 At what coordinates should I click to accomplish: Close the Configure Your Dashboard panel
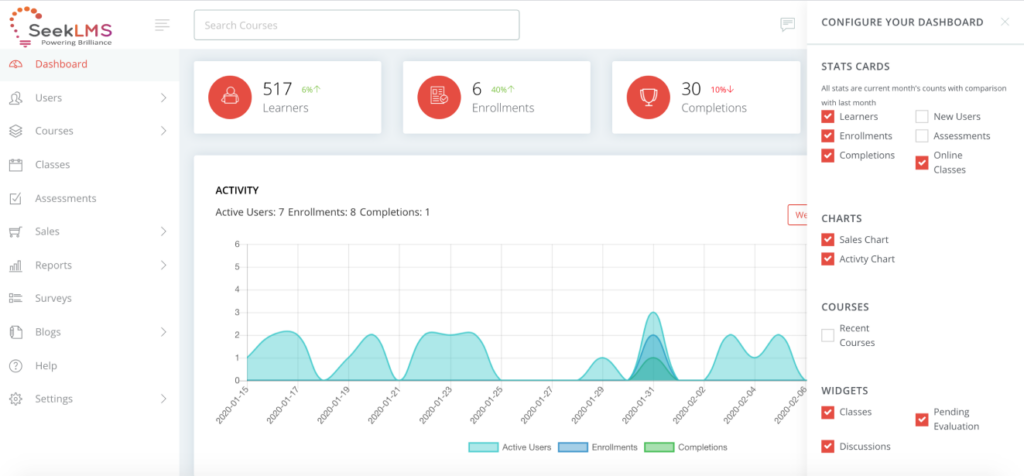[1005, 22]
